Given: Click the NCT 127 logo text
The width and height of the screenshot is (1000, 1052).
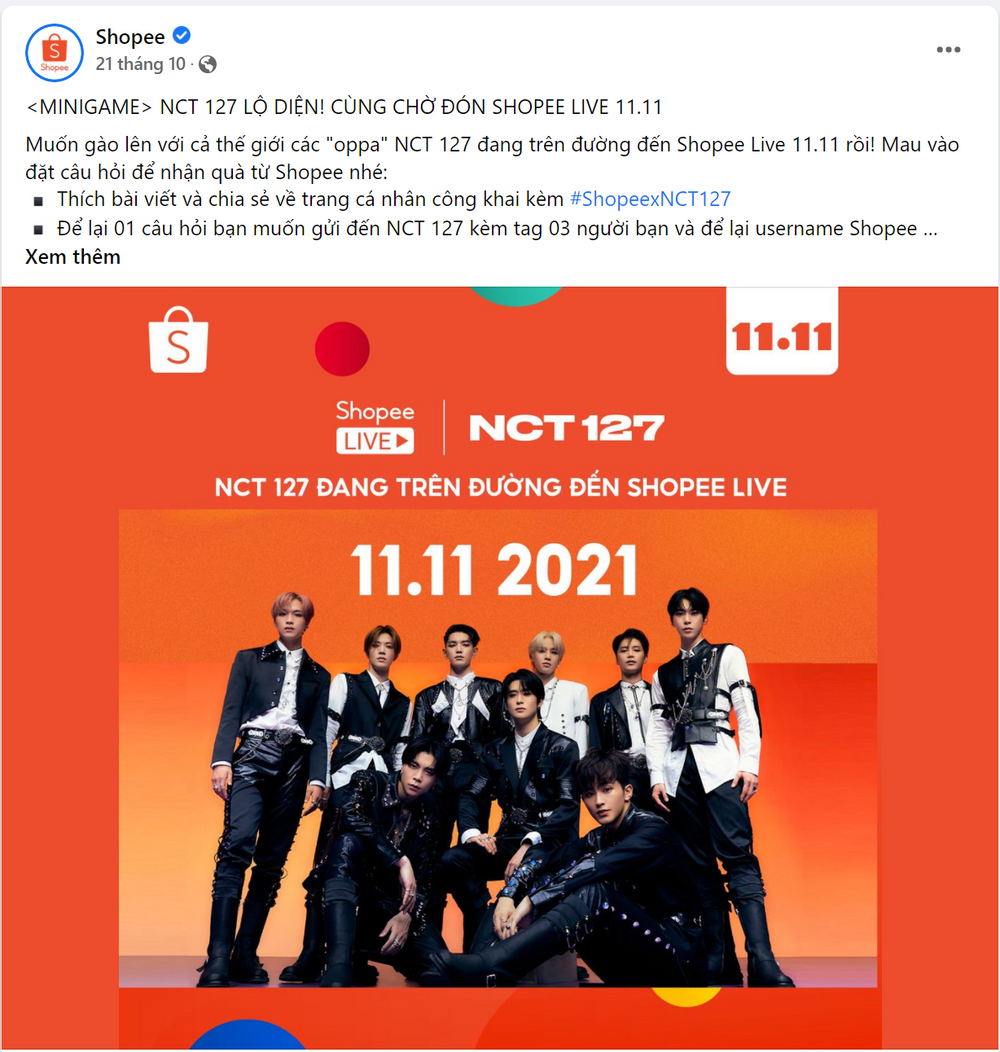Looking at the screenshot, I should (567, 428).
